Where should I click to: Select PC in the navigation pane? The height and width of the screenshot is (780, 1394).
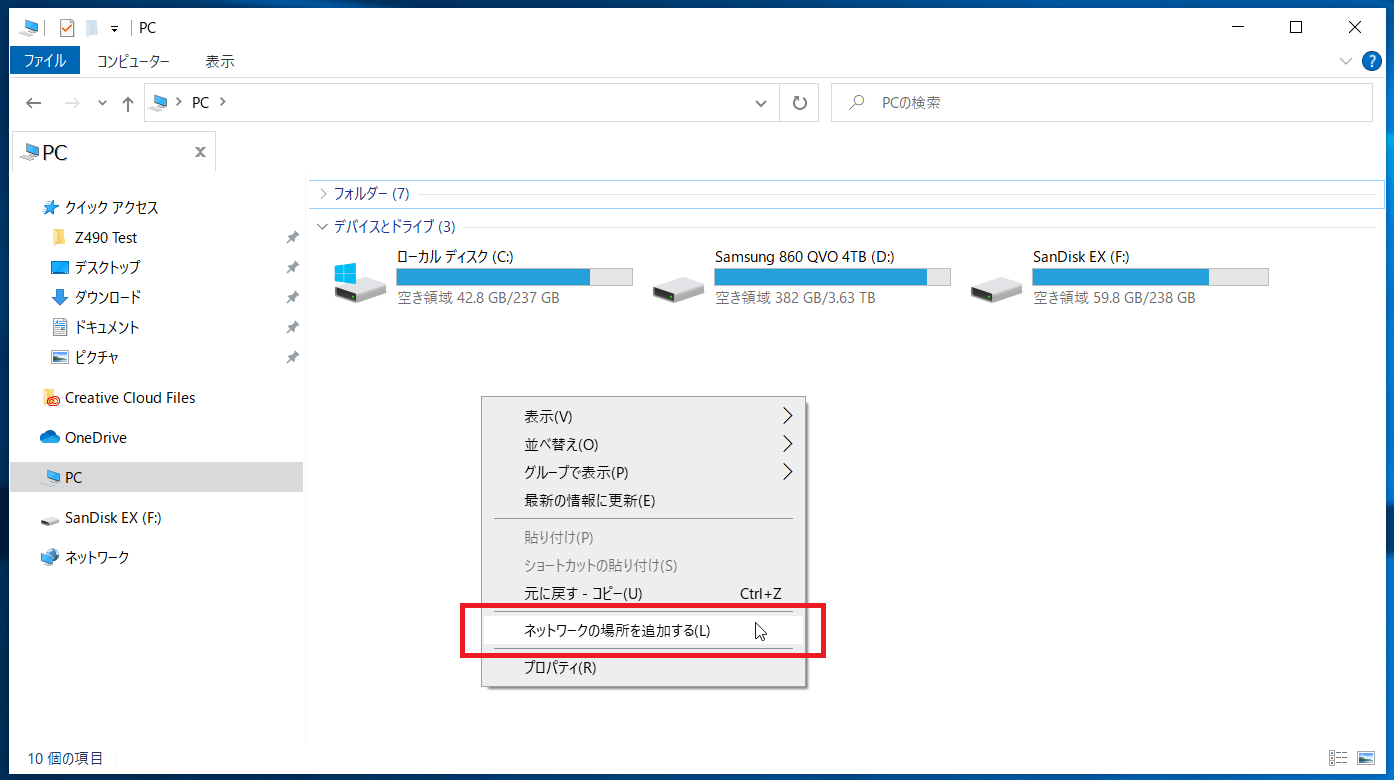coord(157,478)
